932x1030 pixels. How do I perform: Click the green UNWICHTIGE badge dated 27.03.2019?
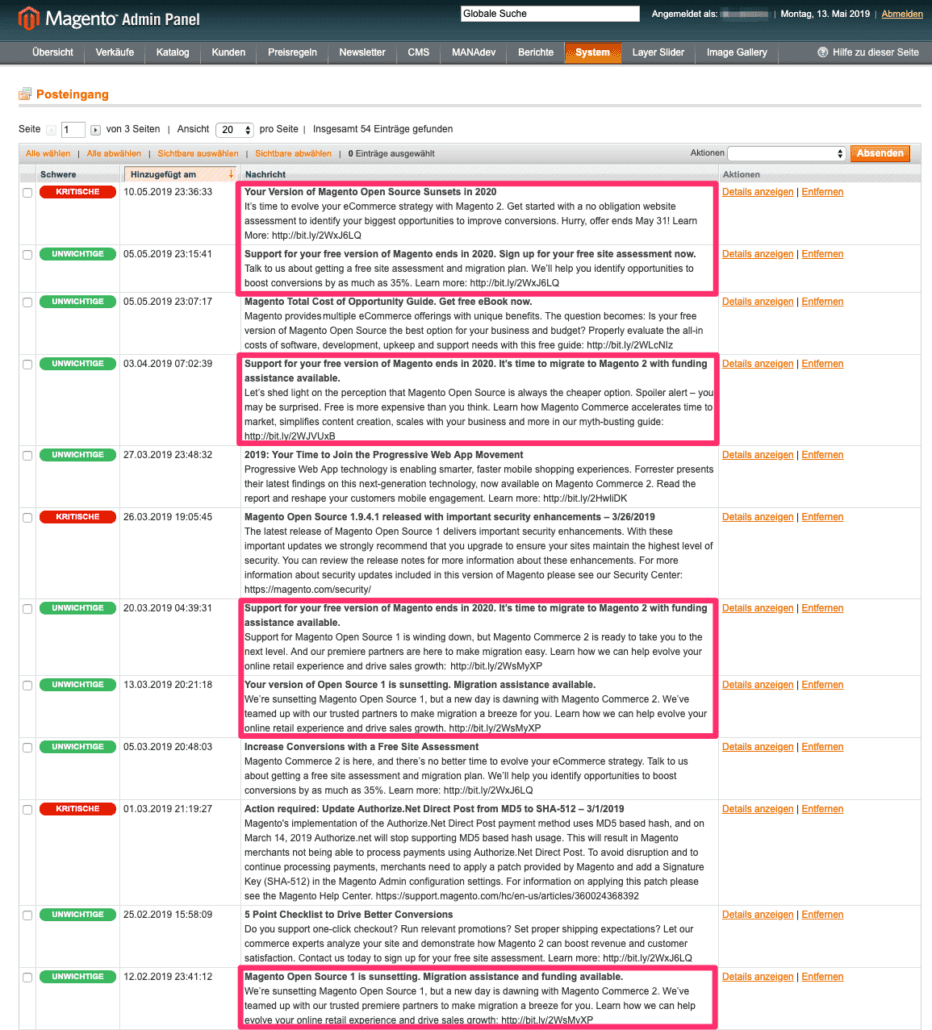[77, 455]
